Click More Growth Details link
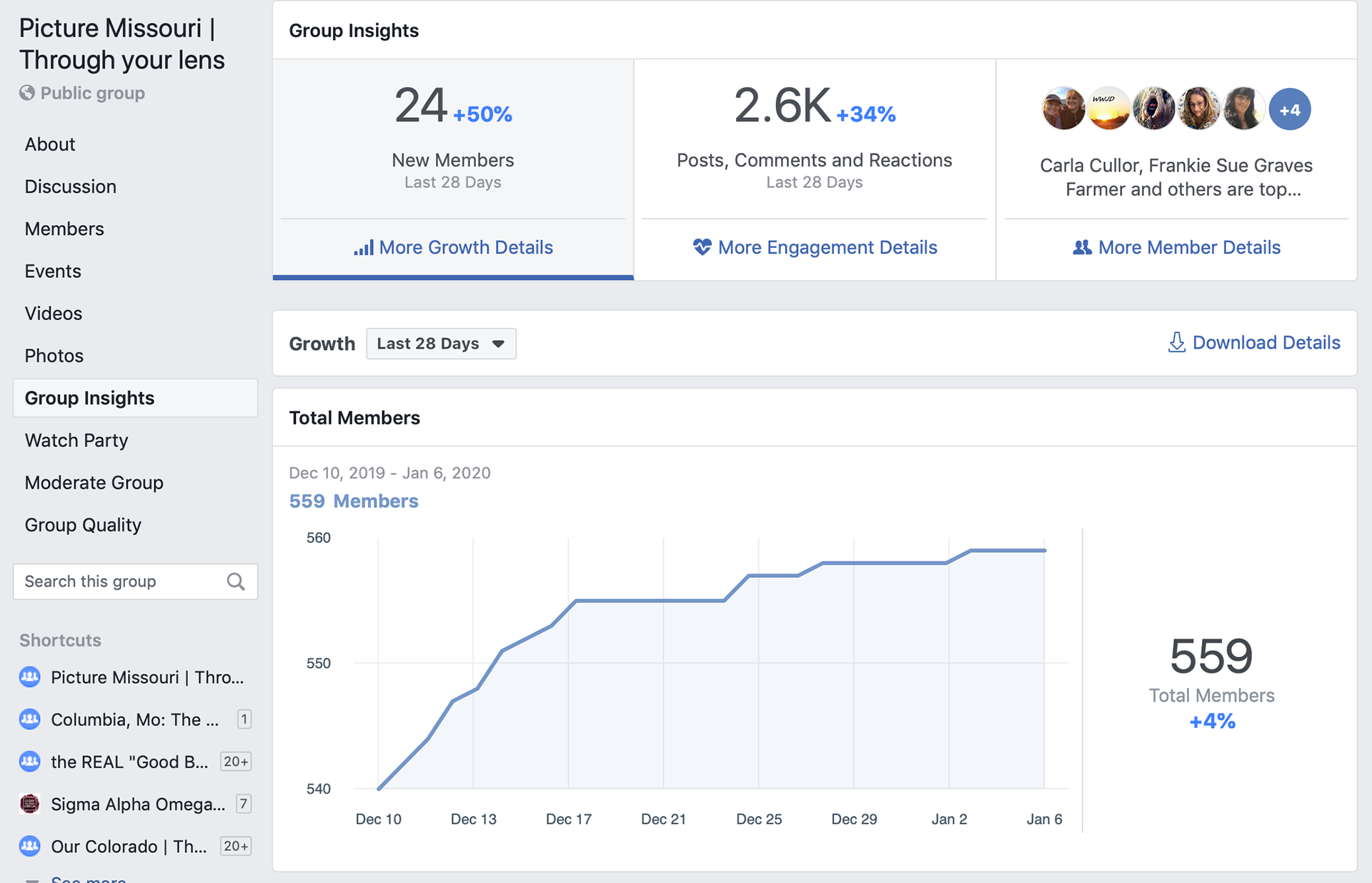Screen dimensions: 1372x883 [x=453, y=247]
